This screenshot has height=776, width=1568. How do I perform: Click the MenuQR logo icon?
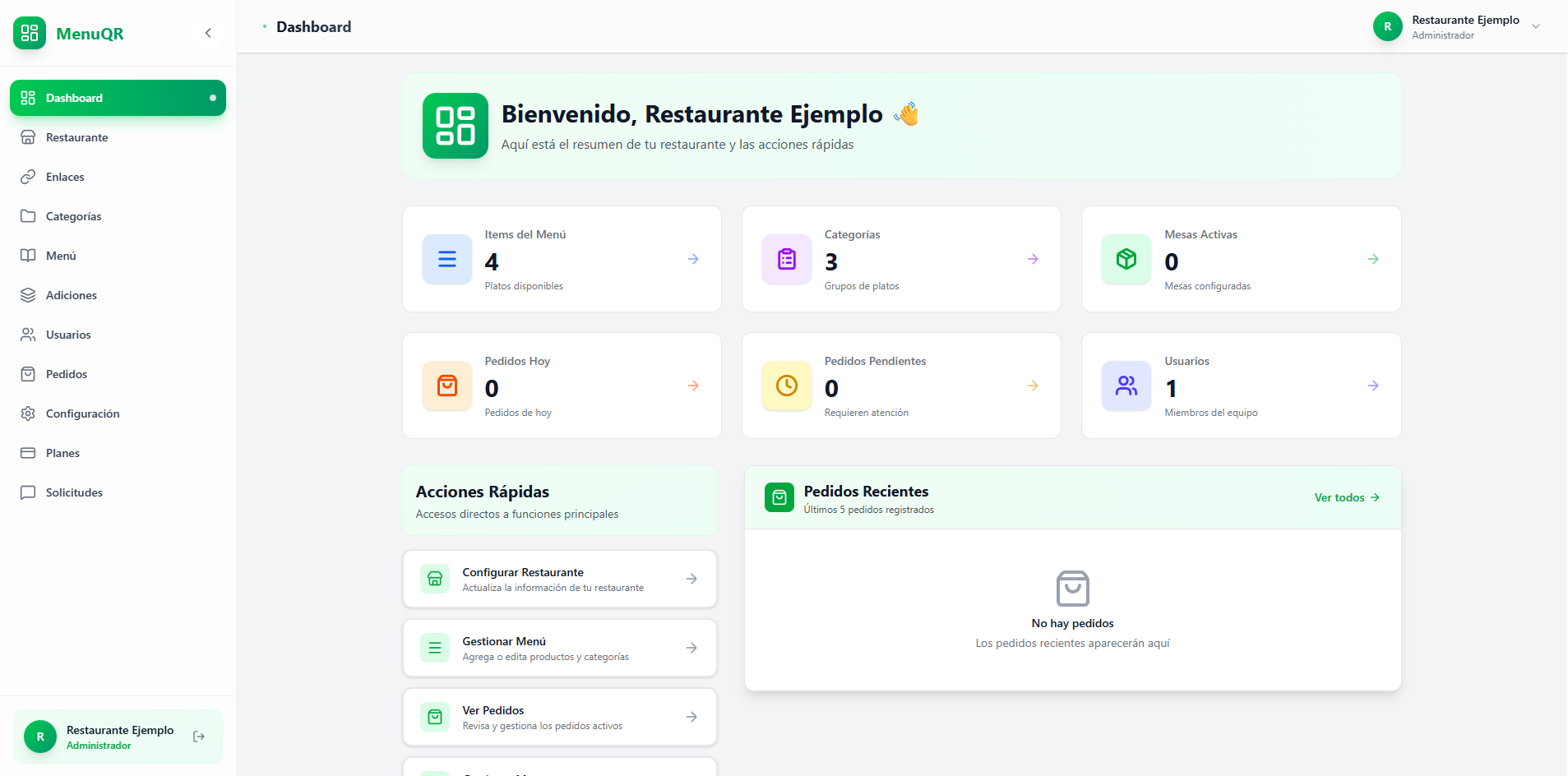30,33
